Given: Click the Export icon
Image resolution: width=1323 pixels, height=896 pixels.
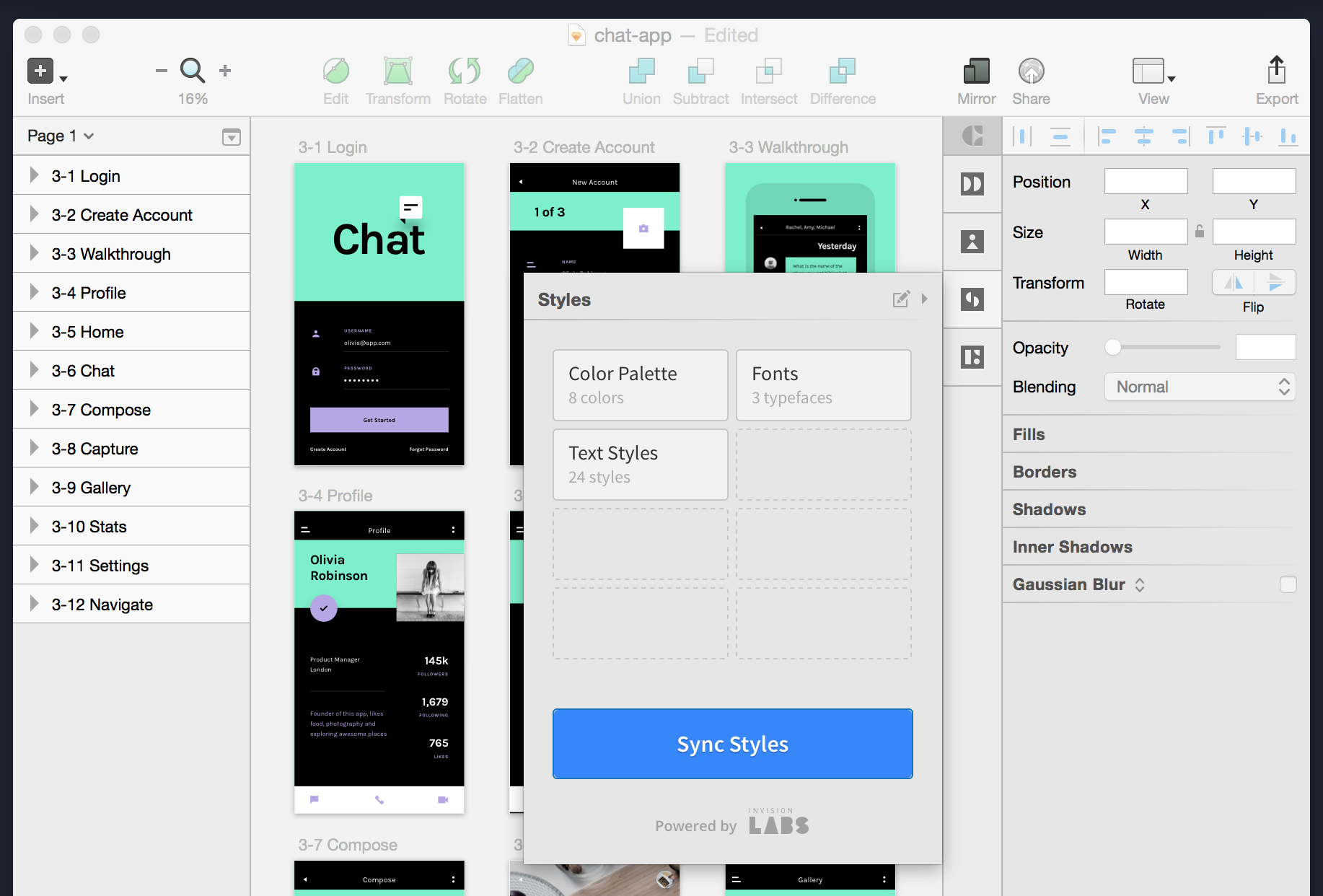Looking at the screenshot, I should (1276, 71).
